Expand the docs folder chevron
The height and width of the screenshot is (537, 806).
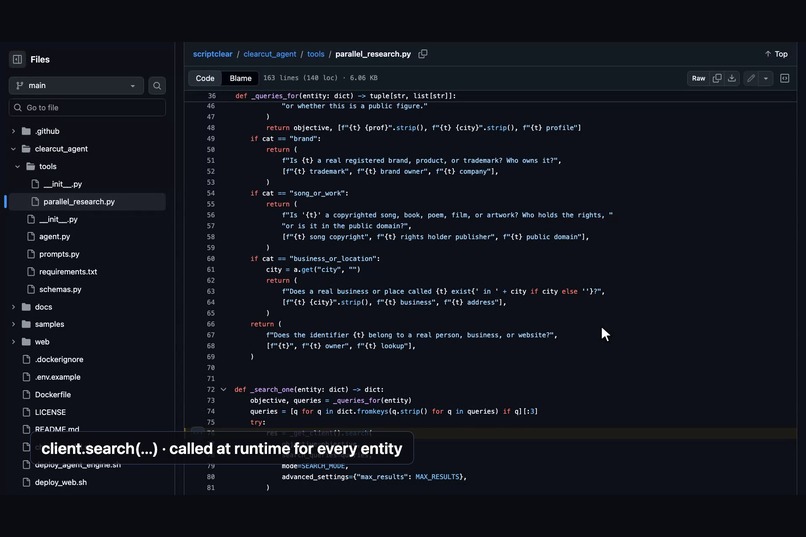point(13,307)
